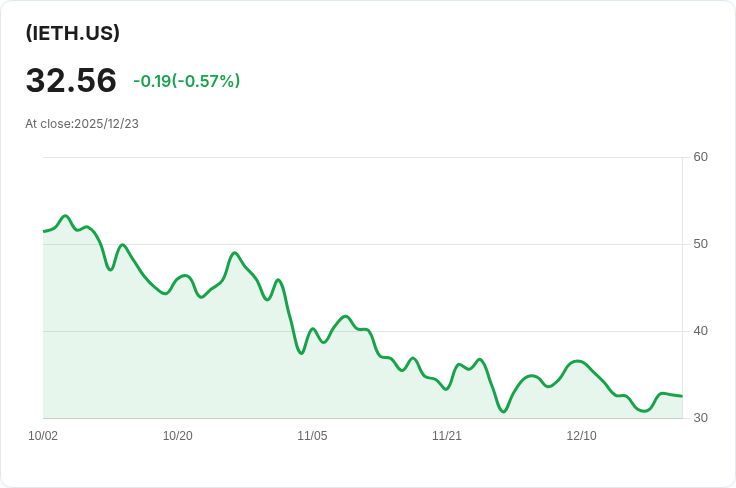Click the starting point of the green line

(44, 231)
